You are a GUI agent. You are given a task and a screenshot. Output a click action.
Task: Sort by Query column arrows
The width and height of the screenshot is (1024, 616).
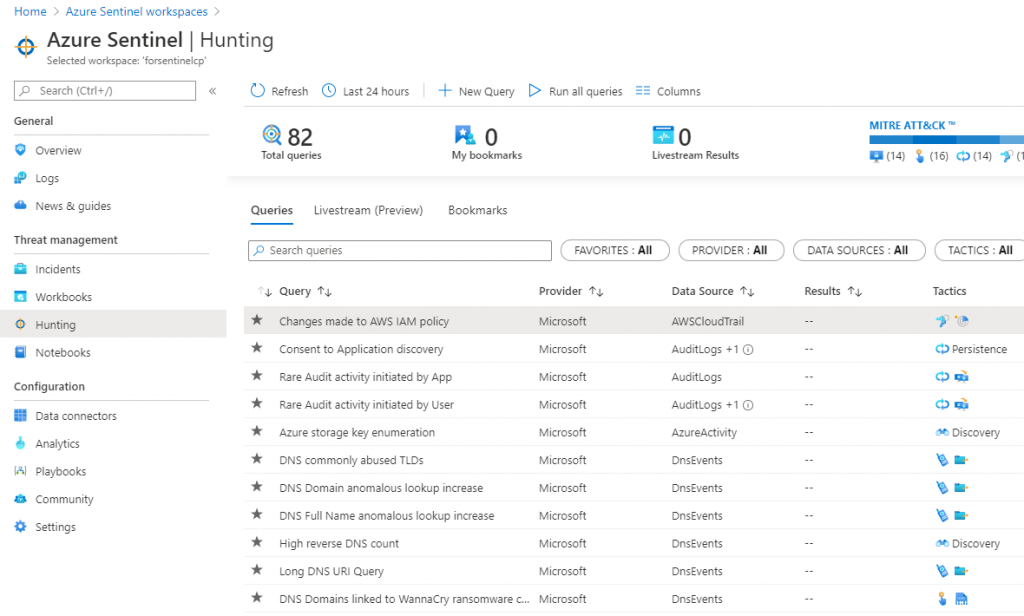tap(325, 291)
